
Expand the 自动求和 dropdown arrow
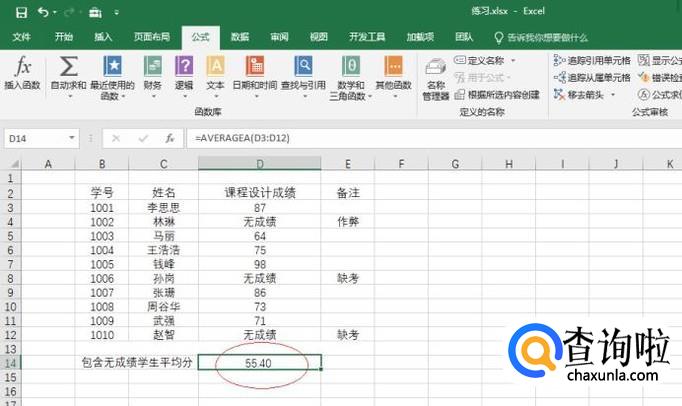point(70,96)
